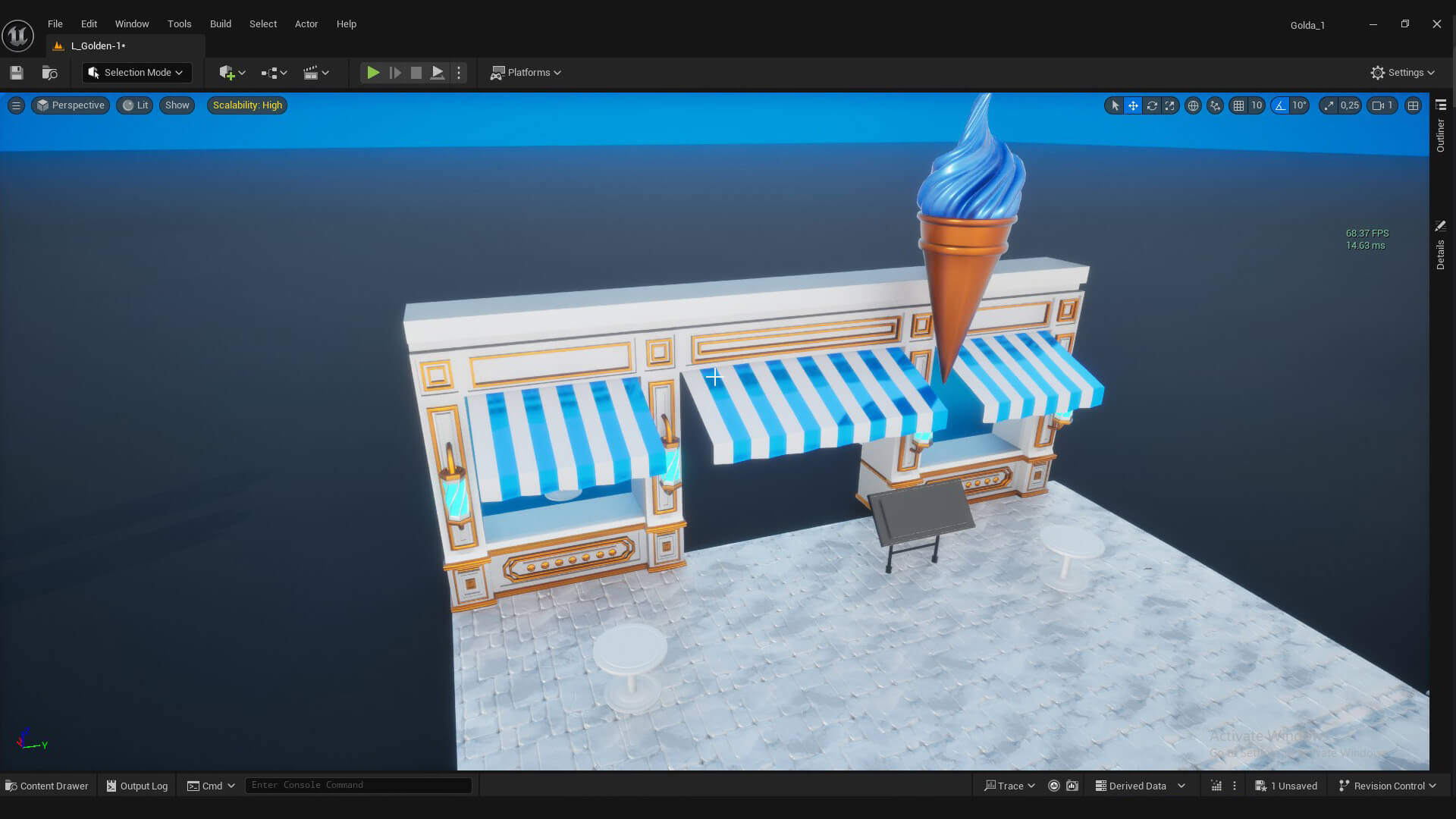Image resolution: width=1456 pixels, height=819 pixels.
Task: Select the Rotate transform tool
Action: pyautogui.click(x=1152, y=105)
